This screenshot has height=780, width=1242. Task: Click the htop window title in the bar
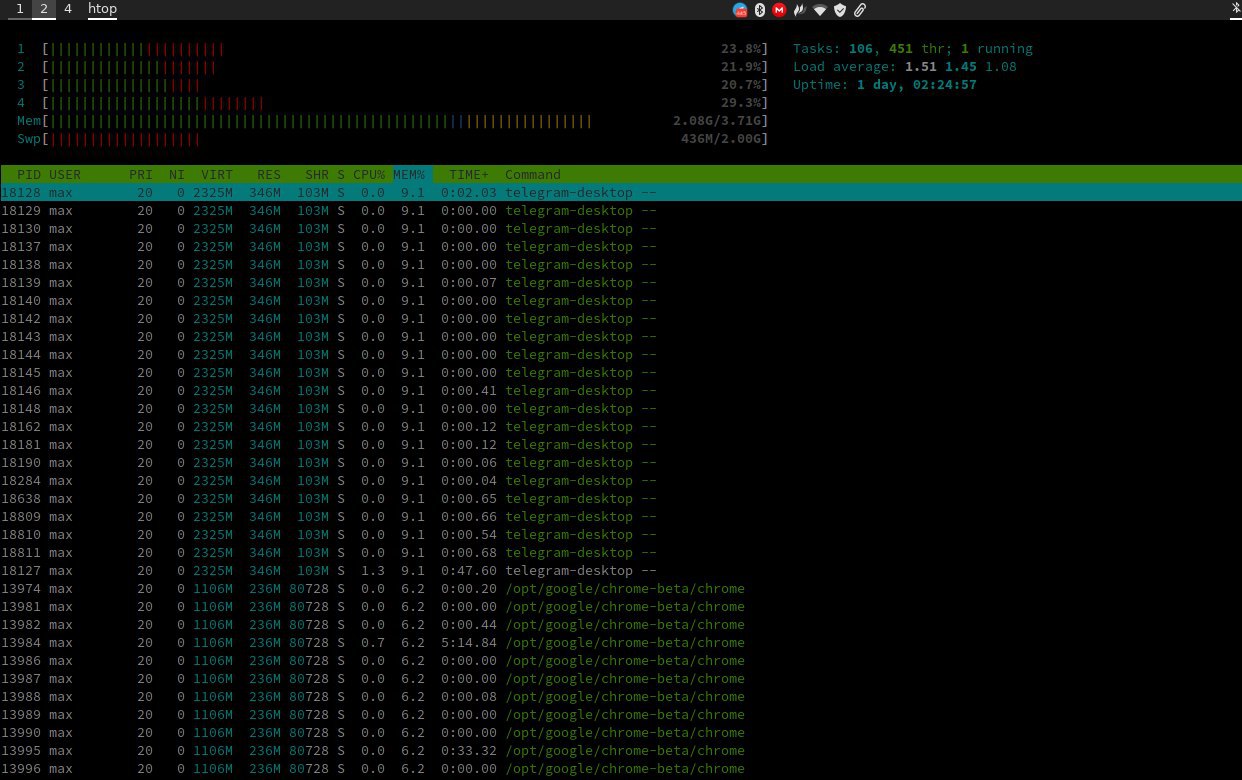click(102, 9)
